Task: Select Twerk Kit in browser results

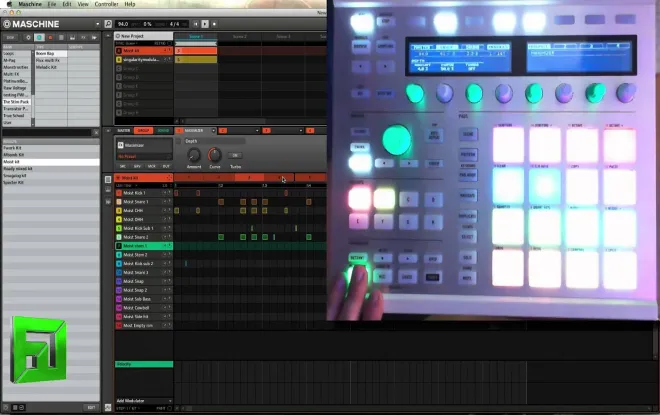Action: coord(51,148)
